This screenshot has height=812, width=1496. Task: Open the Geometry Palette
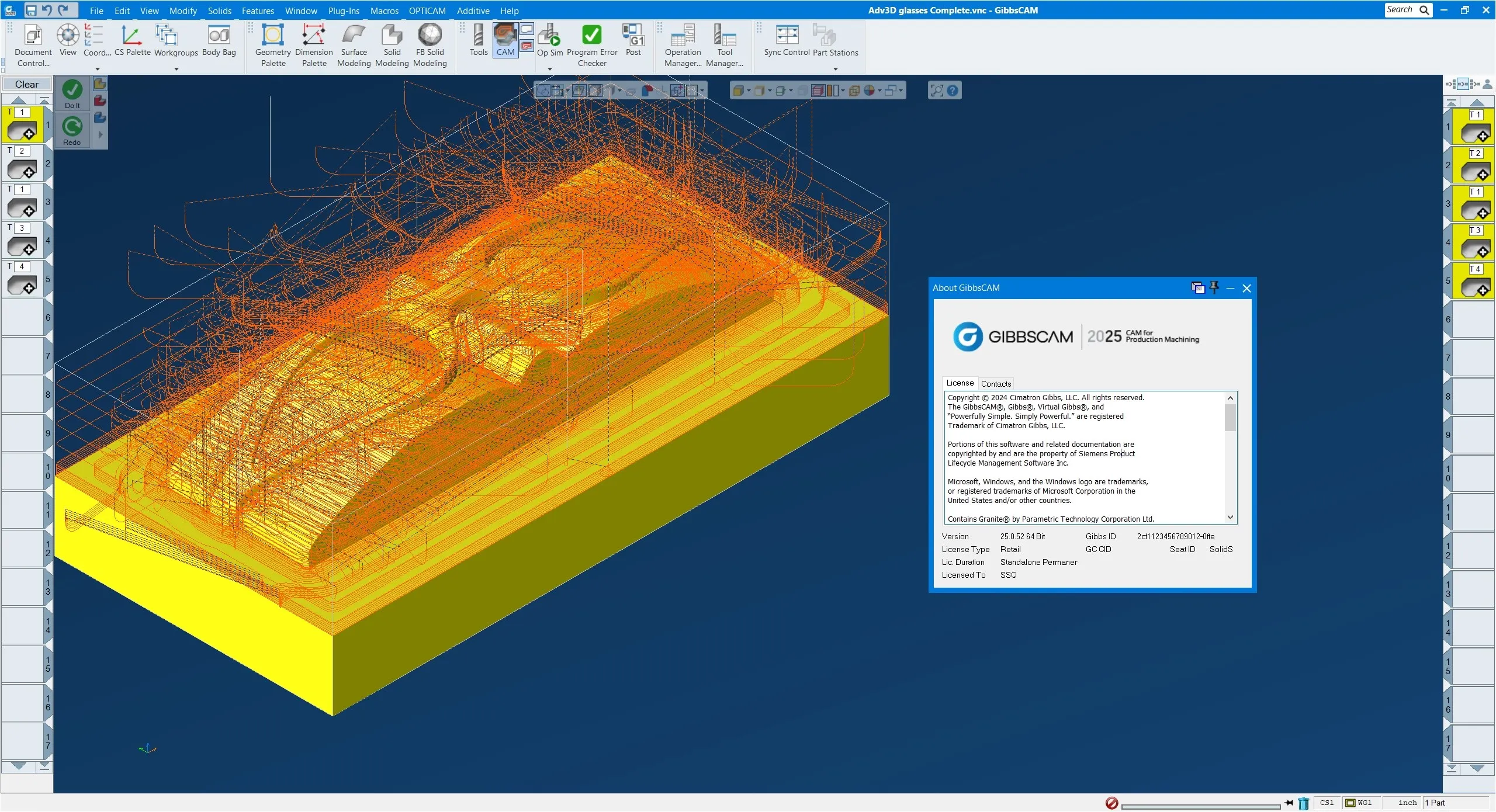tap(273, 46)
